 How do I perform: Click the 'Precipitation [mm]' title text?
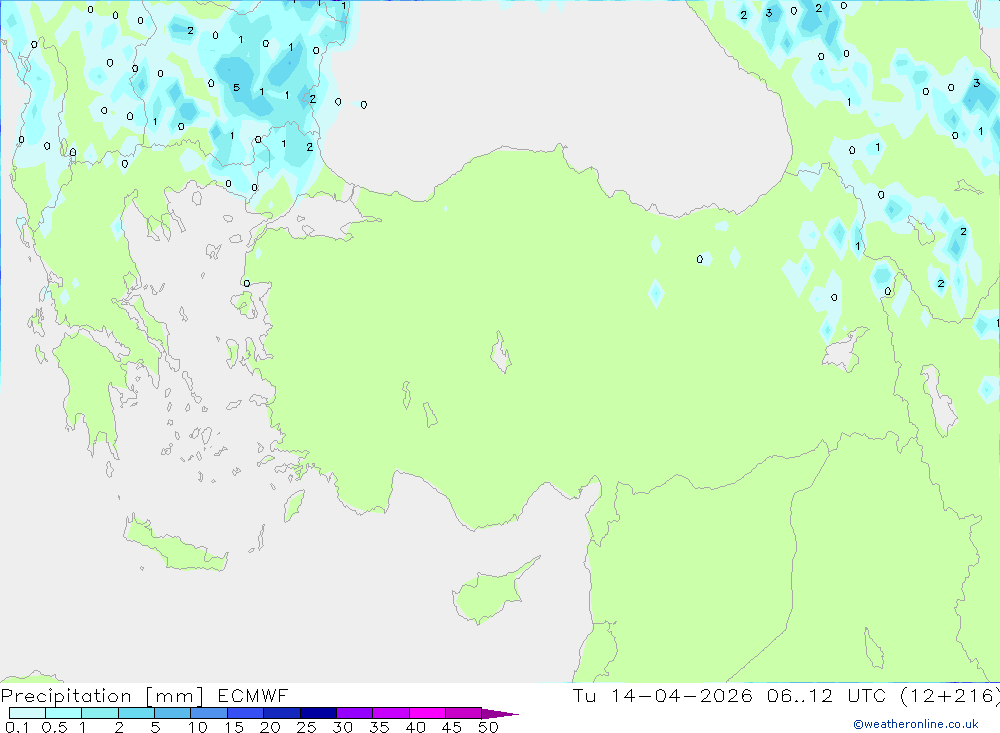(x=102, y=696)
